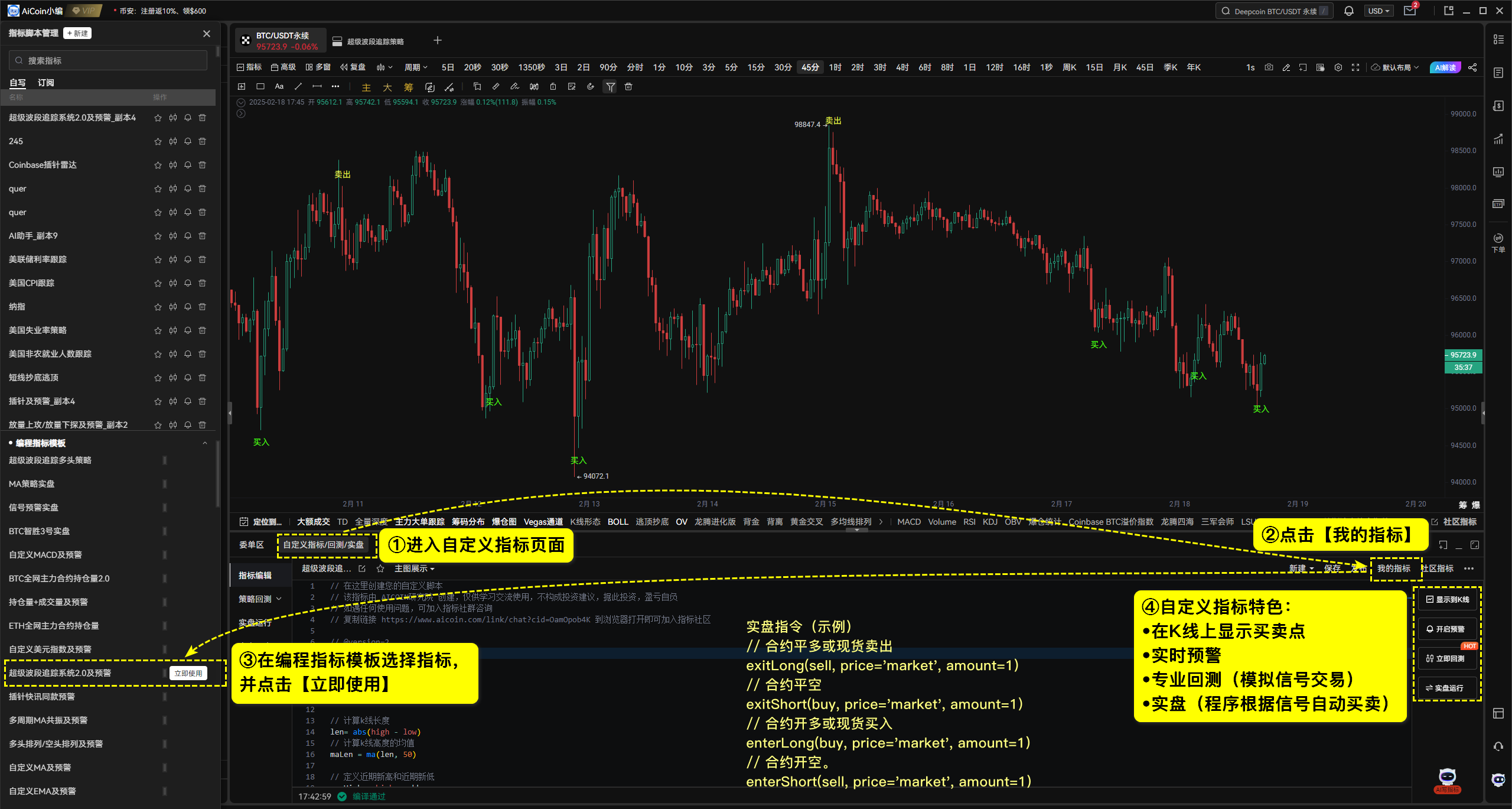The image size is (1512, 809).
Task: Show more main indicators via arrow after 多均线排列
Action: pyautogui.click(x=881, y=522)
